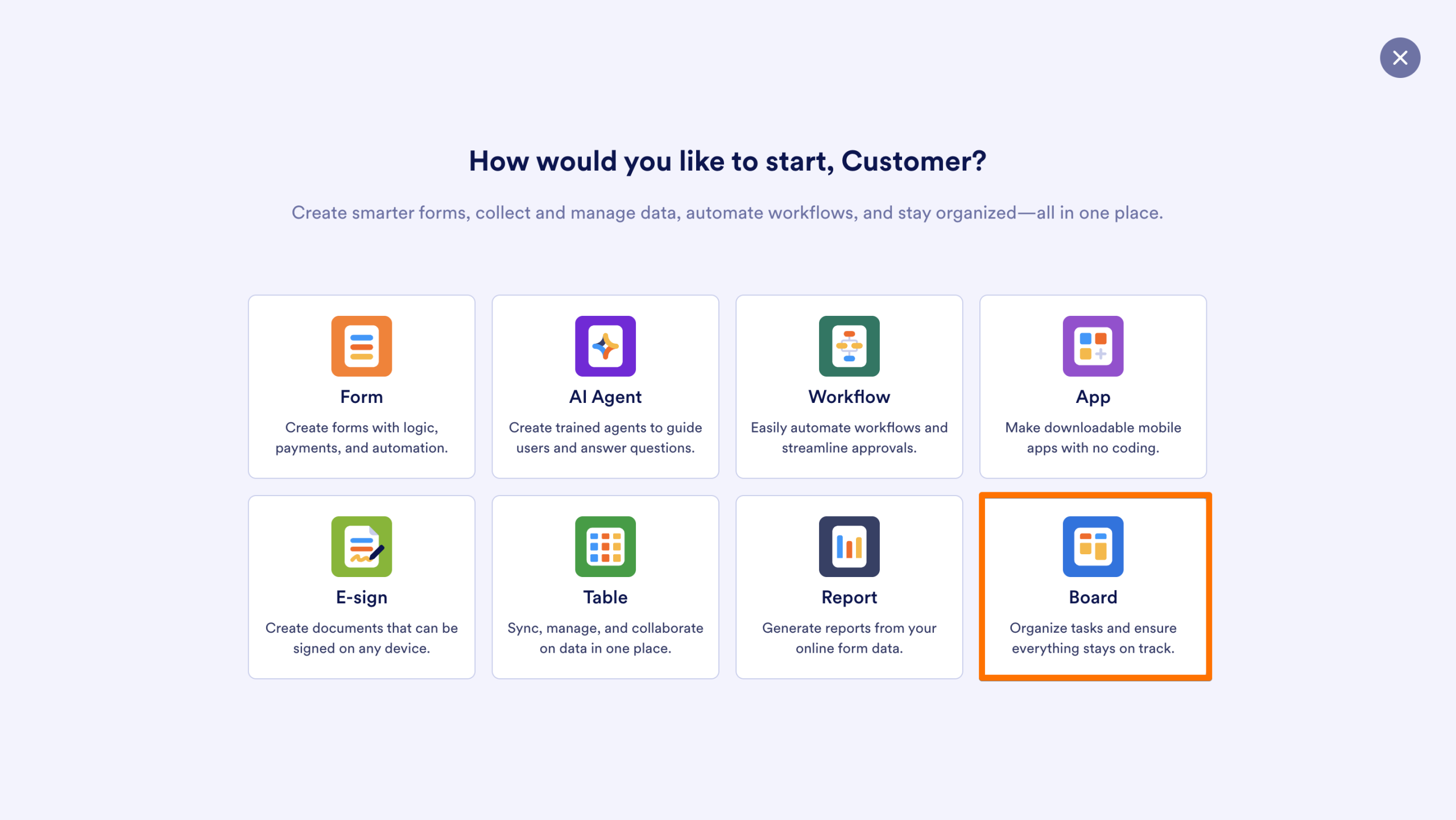Choose the App grid icon
The height and width of the screenshot is (820, 1456).
pos(1093,346)
